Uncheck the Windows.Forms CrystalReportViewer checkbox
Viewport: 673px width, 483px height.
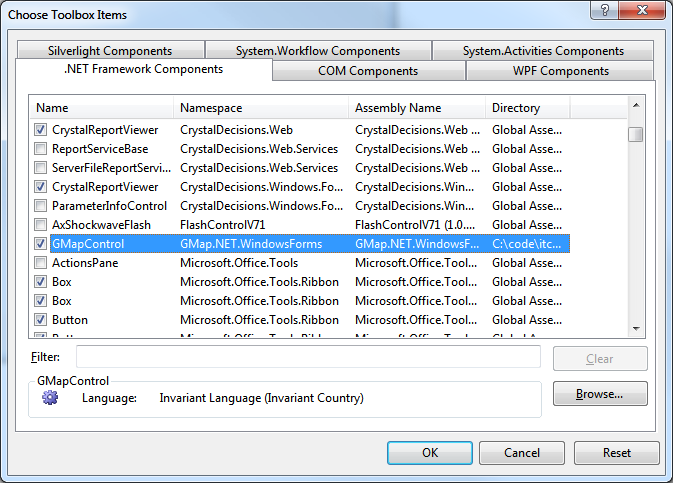40,187
